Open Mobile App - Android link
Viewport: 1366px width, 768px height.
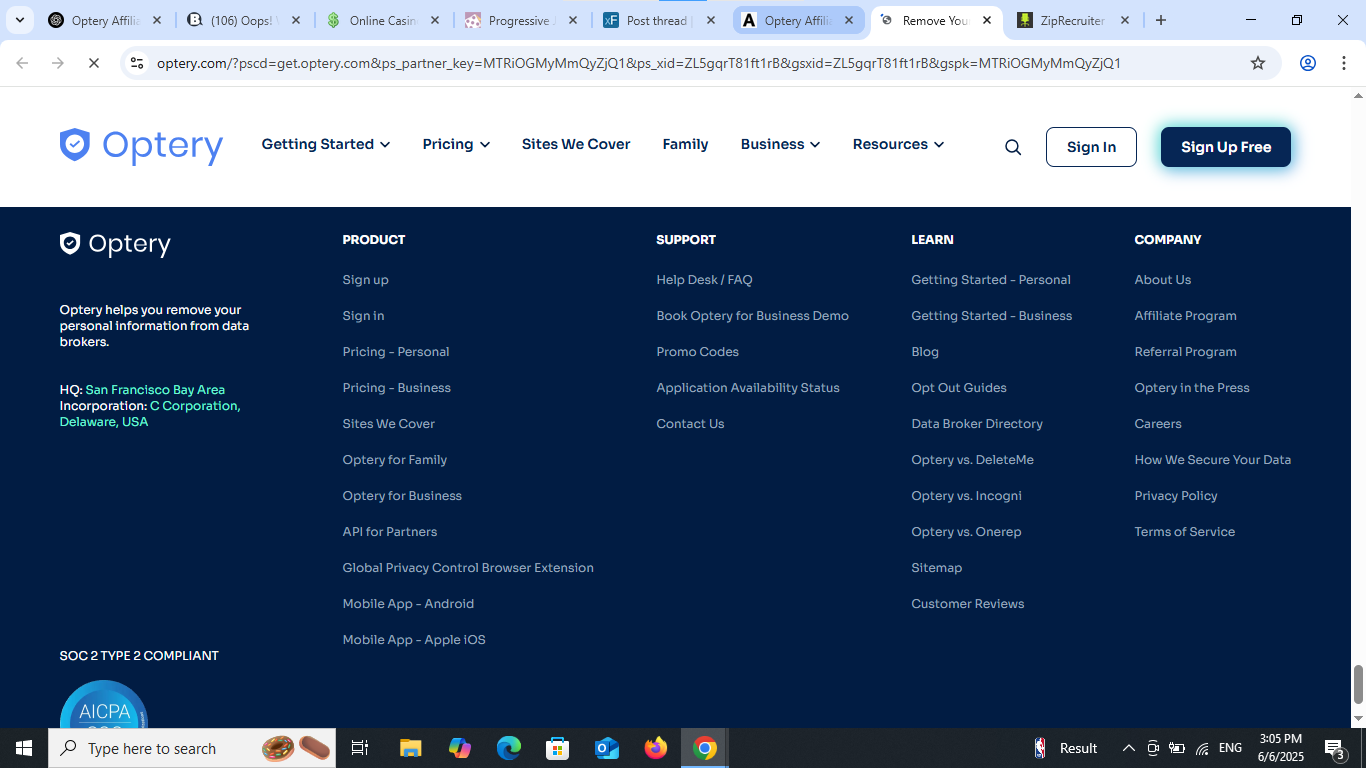click(x=408, y=604)
